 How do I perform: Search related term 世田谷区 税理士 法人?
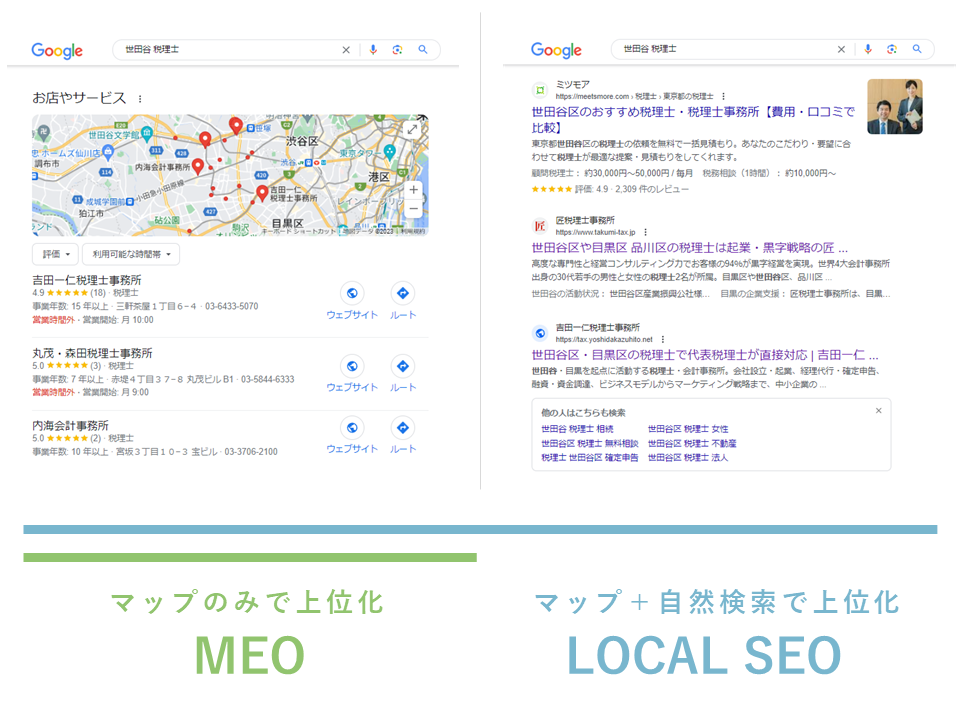pos(688,457)
